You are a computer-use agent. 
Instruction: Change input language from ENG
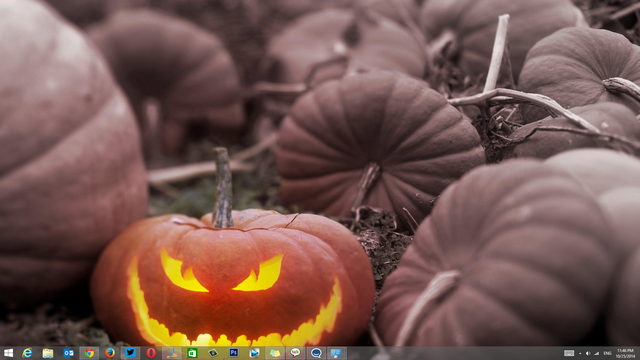pos(607,353)
